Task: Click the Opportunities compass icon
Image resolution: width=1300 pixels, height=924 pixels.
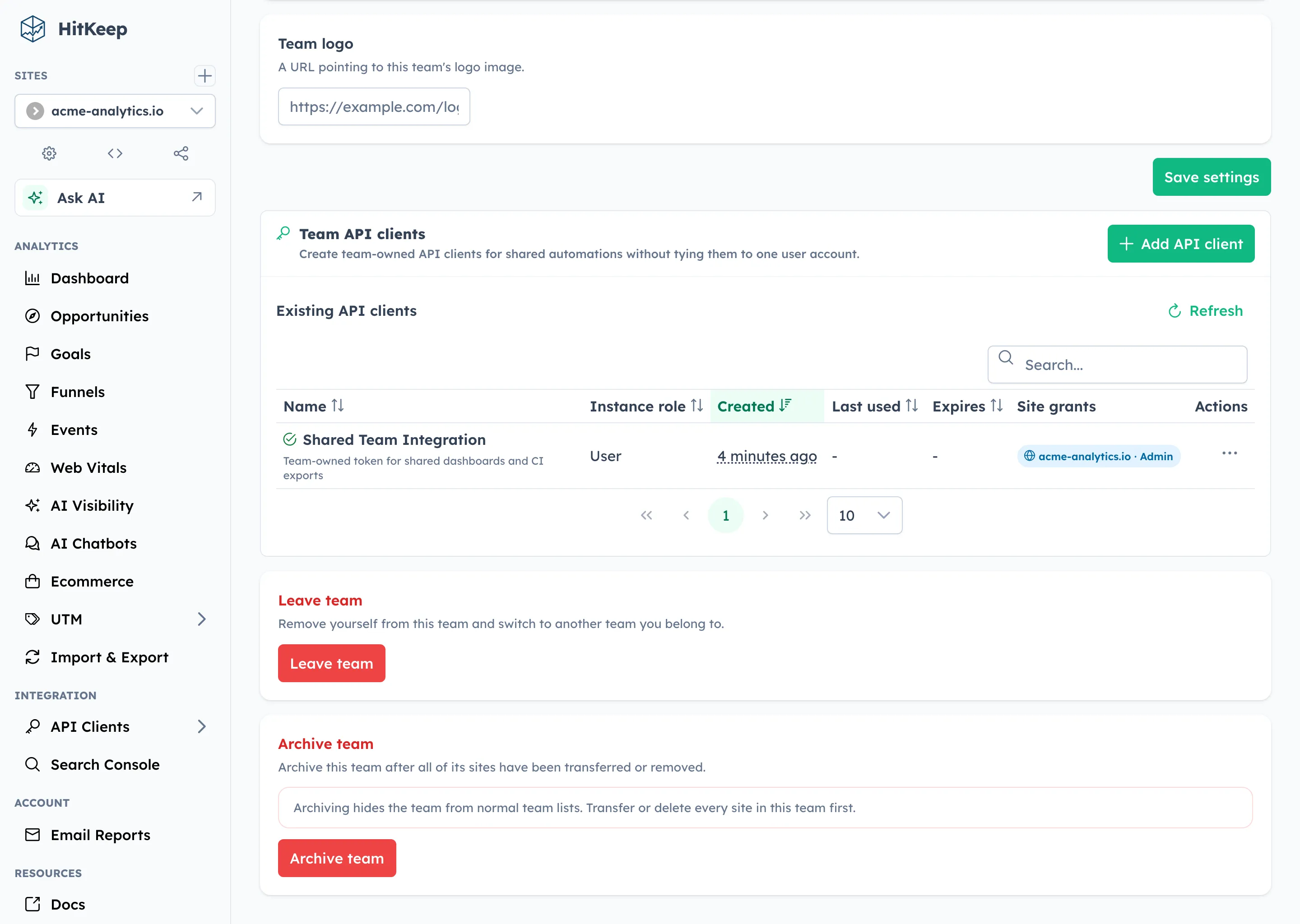Action: pyautogui.click(x=32, y=316)
